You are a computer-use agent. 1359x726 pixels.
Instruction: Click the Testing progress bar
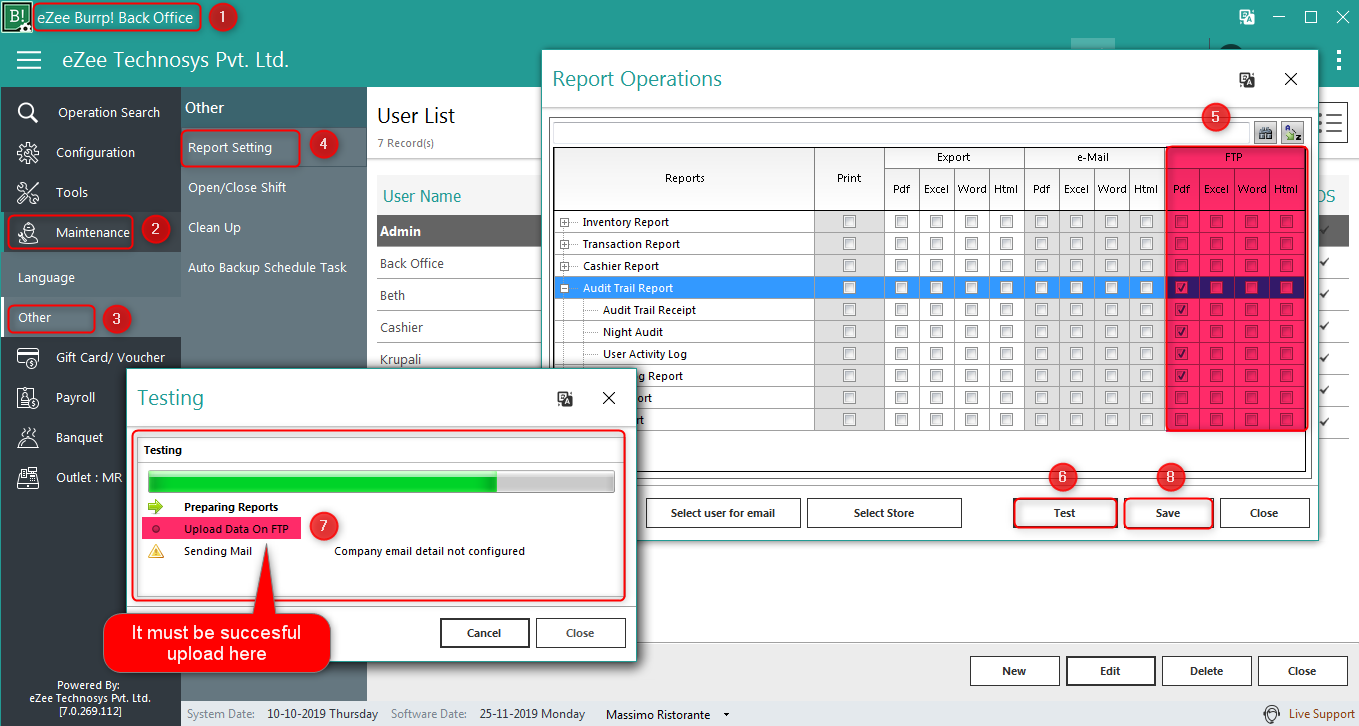(x=379, y=481)
